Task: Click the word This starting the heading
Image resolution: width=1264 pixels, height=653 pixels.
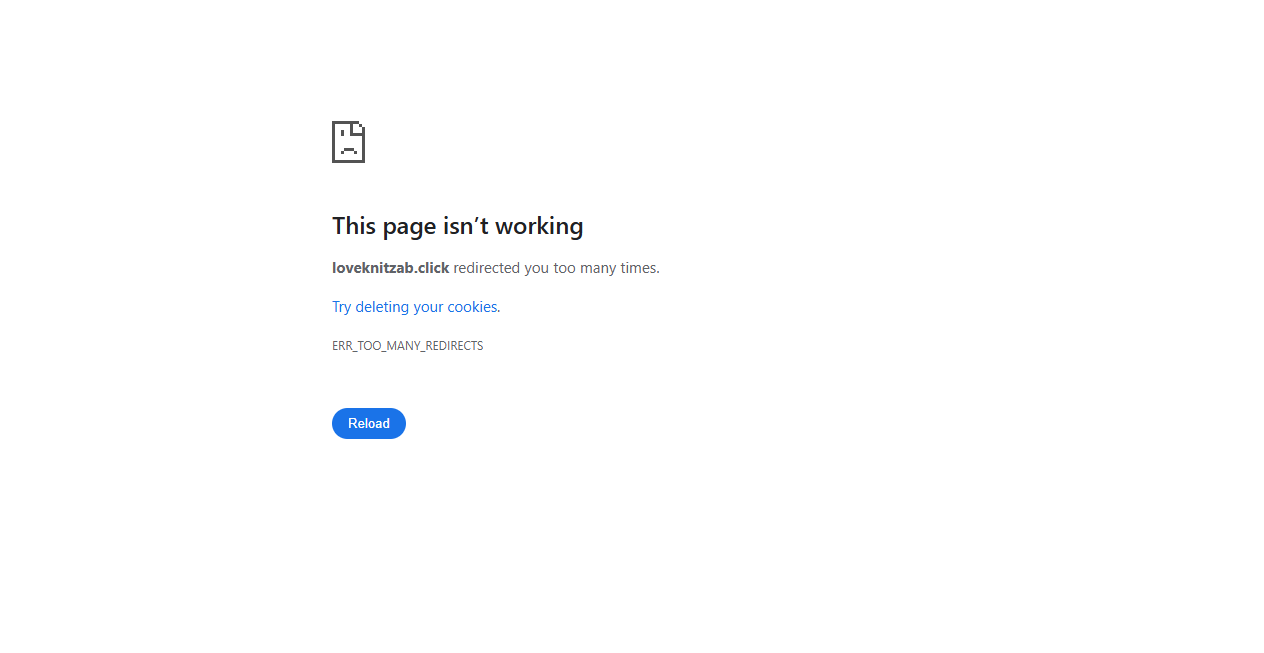Action: 354,226
